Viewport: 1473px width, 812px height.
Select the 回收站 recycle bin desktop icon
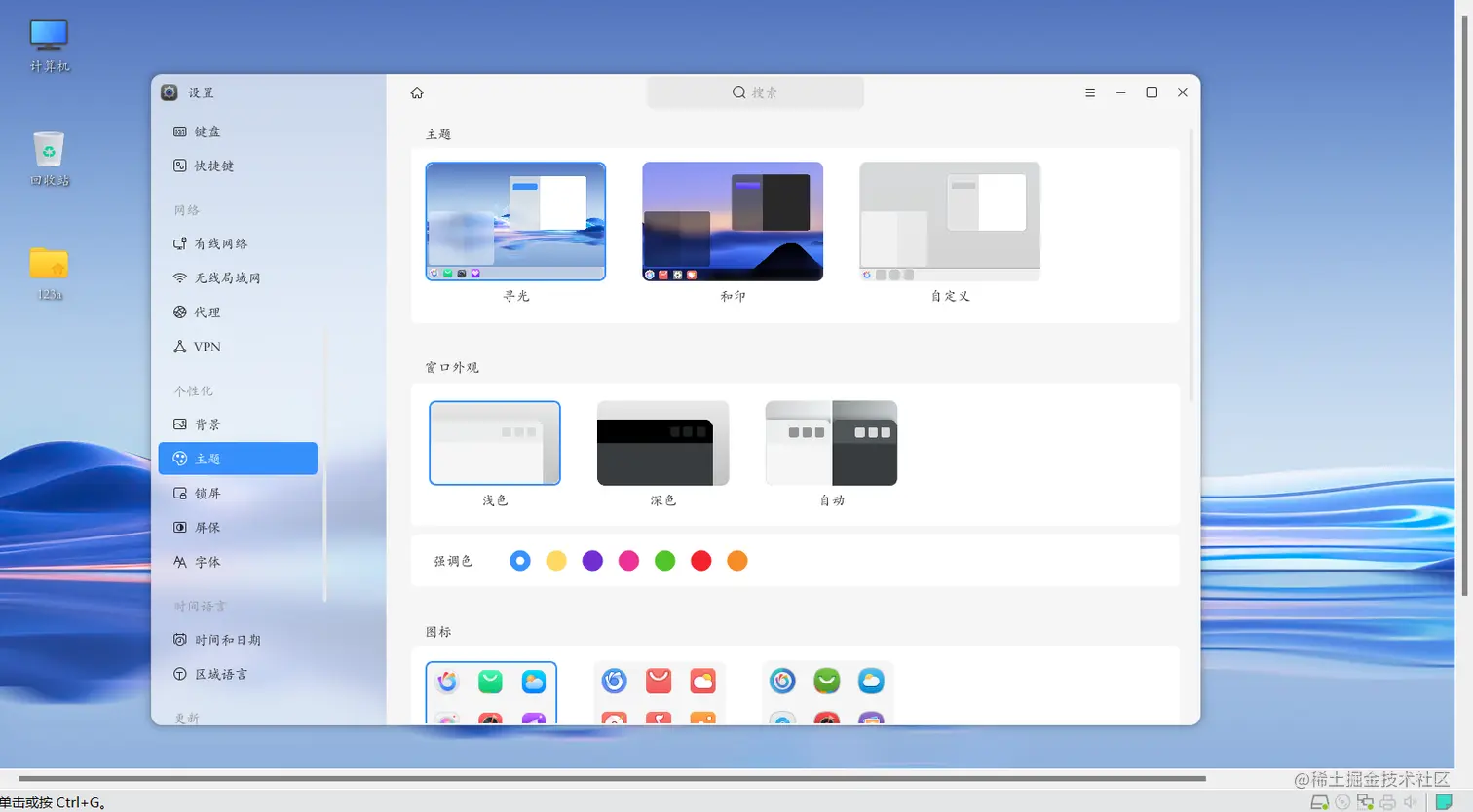pyautogui.click(x=49, y=160)
